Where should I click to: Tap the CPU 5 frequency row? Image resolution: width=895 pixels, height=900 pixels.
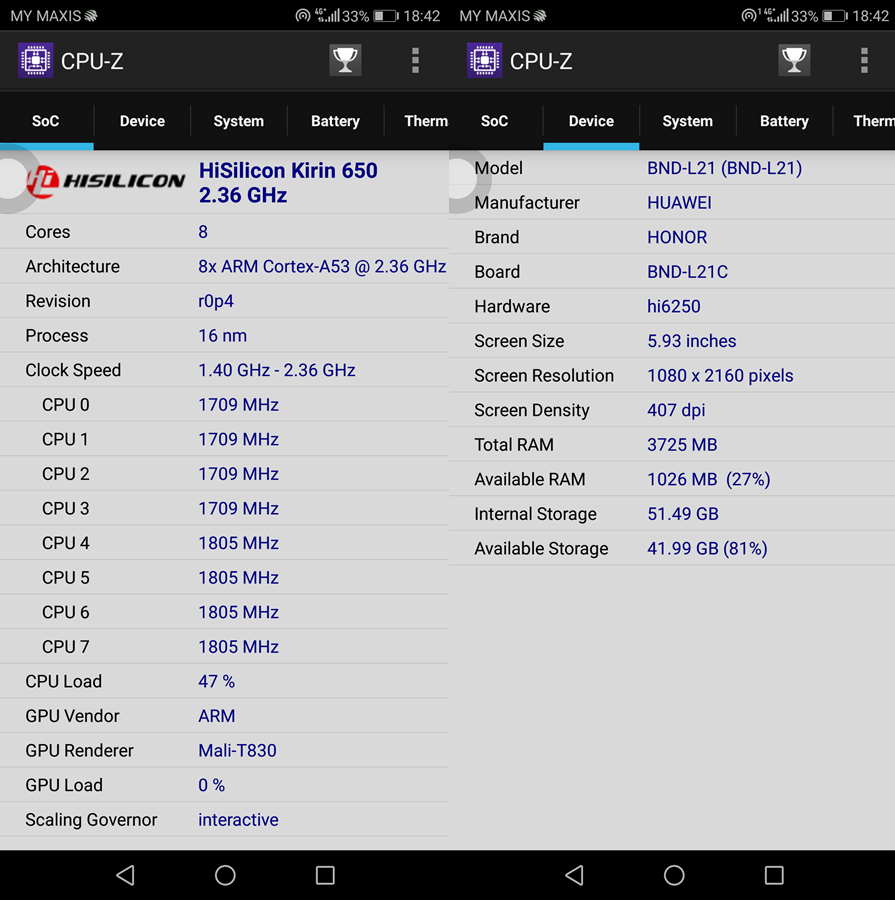(224, 577)
